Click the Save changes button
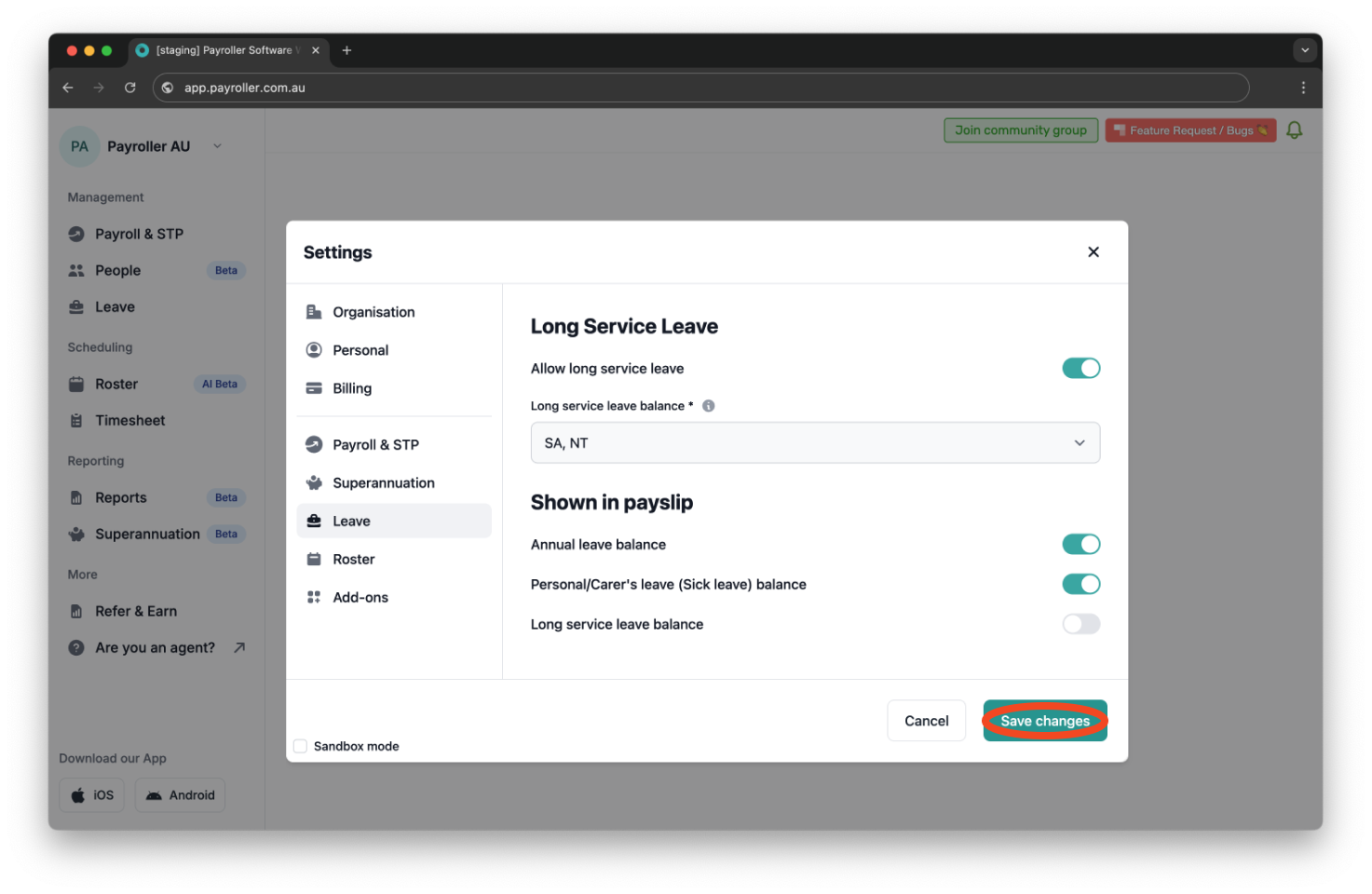The width and height of the screenshot is (1372, 894). click(1044, 720)
